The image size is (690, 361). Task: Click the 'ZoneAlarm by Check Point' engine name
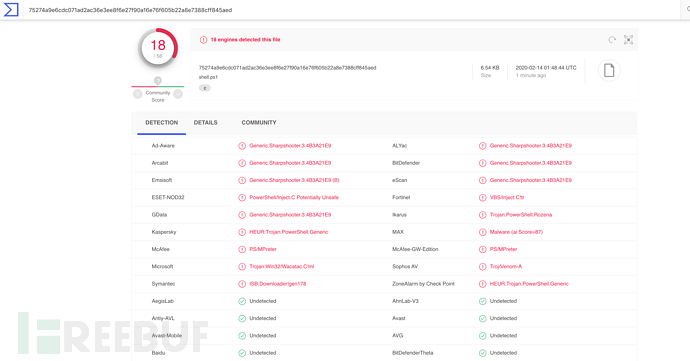click(x=423, y=284)
